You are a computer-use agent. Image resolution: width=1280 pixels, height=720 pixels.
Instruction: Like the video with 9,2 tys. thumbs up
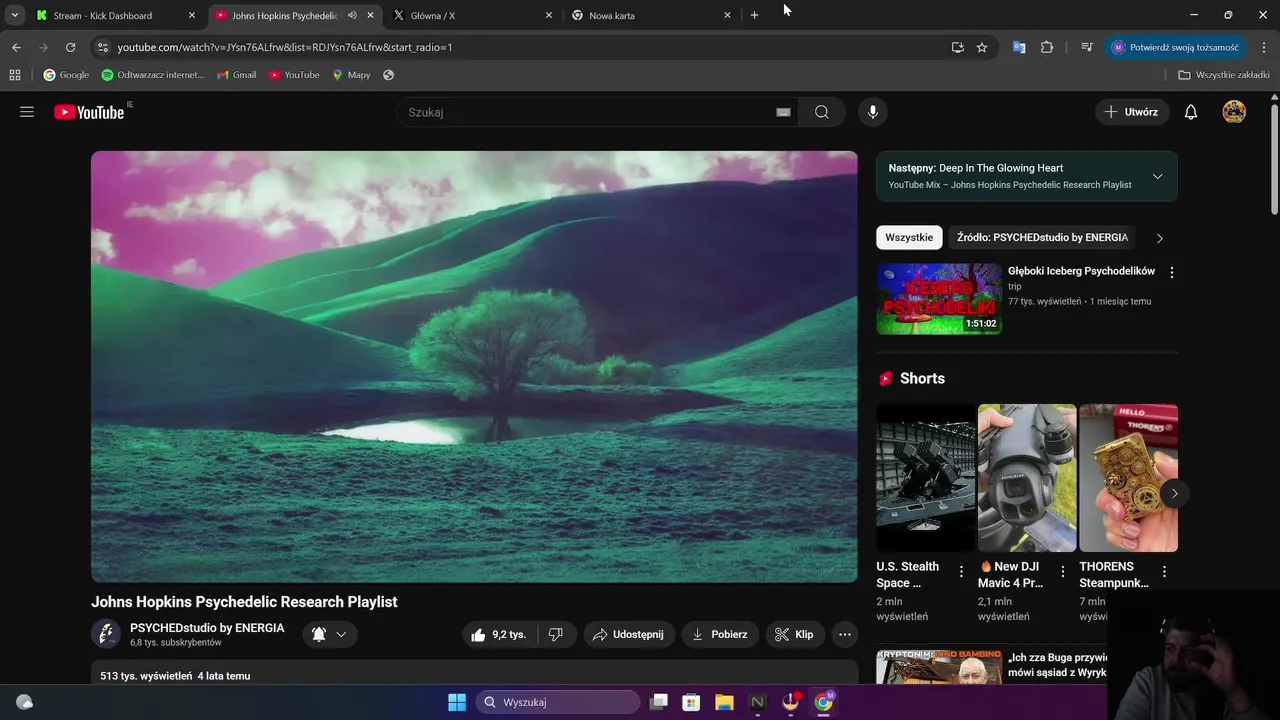click(499, 634)
